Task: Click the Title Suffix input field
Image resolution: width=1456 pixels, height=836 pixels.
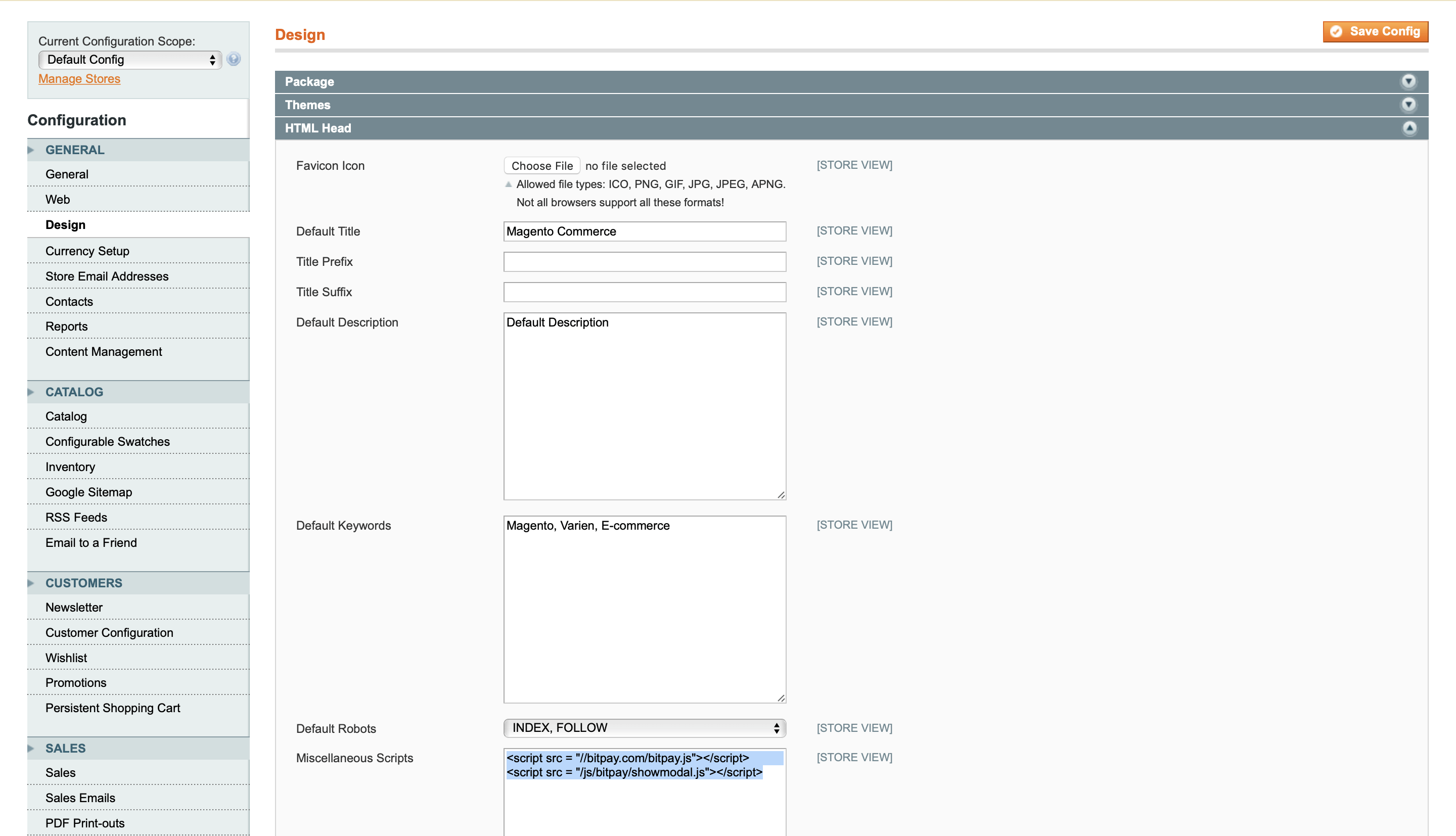Action: 644,292
